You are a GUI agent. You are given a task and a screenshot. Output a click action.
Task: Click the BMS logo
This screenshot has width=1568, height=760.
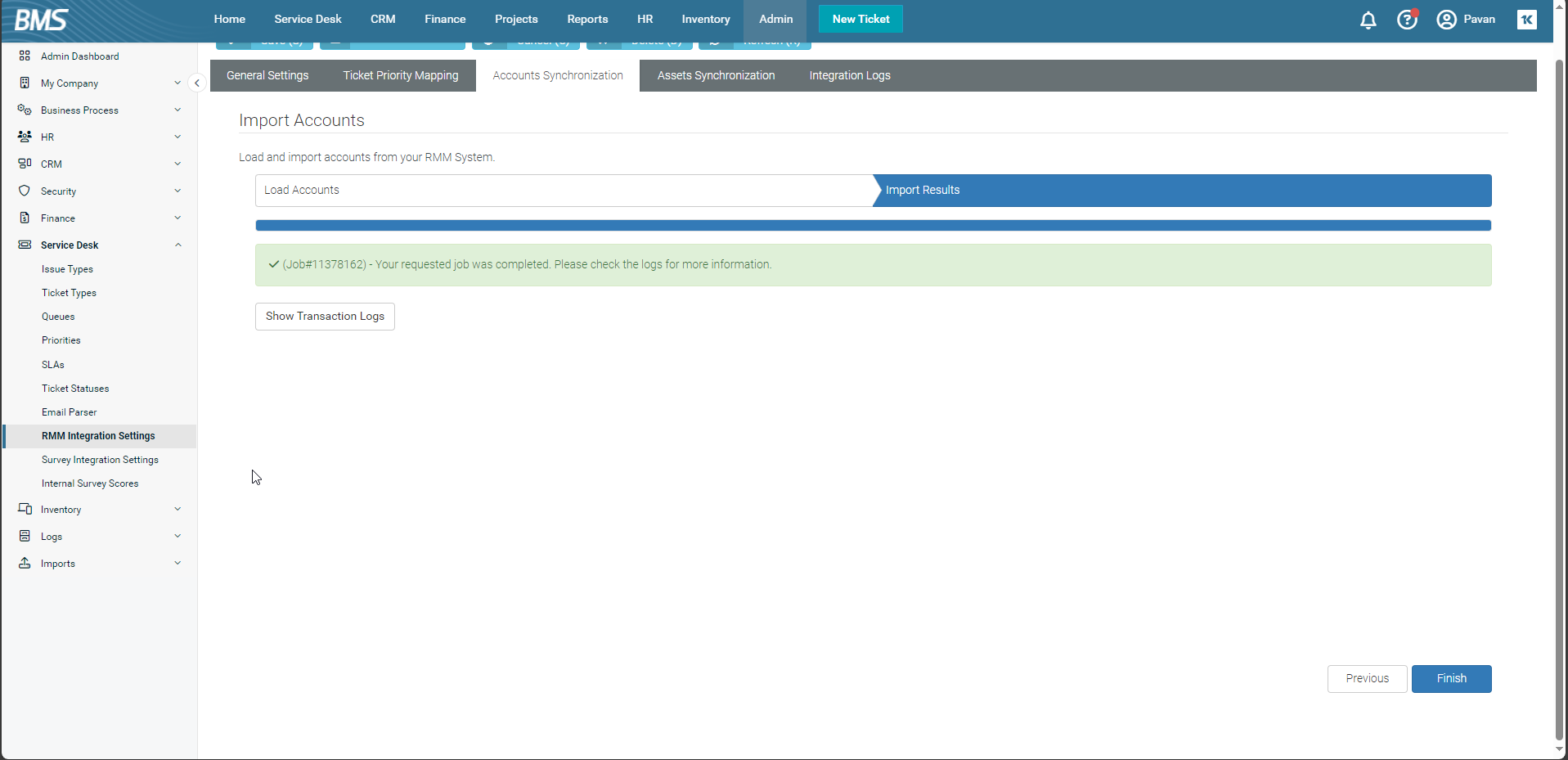tap(41, 20)
